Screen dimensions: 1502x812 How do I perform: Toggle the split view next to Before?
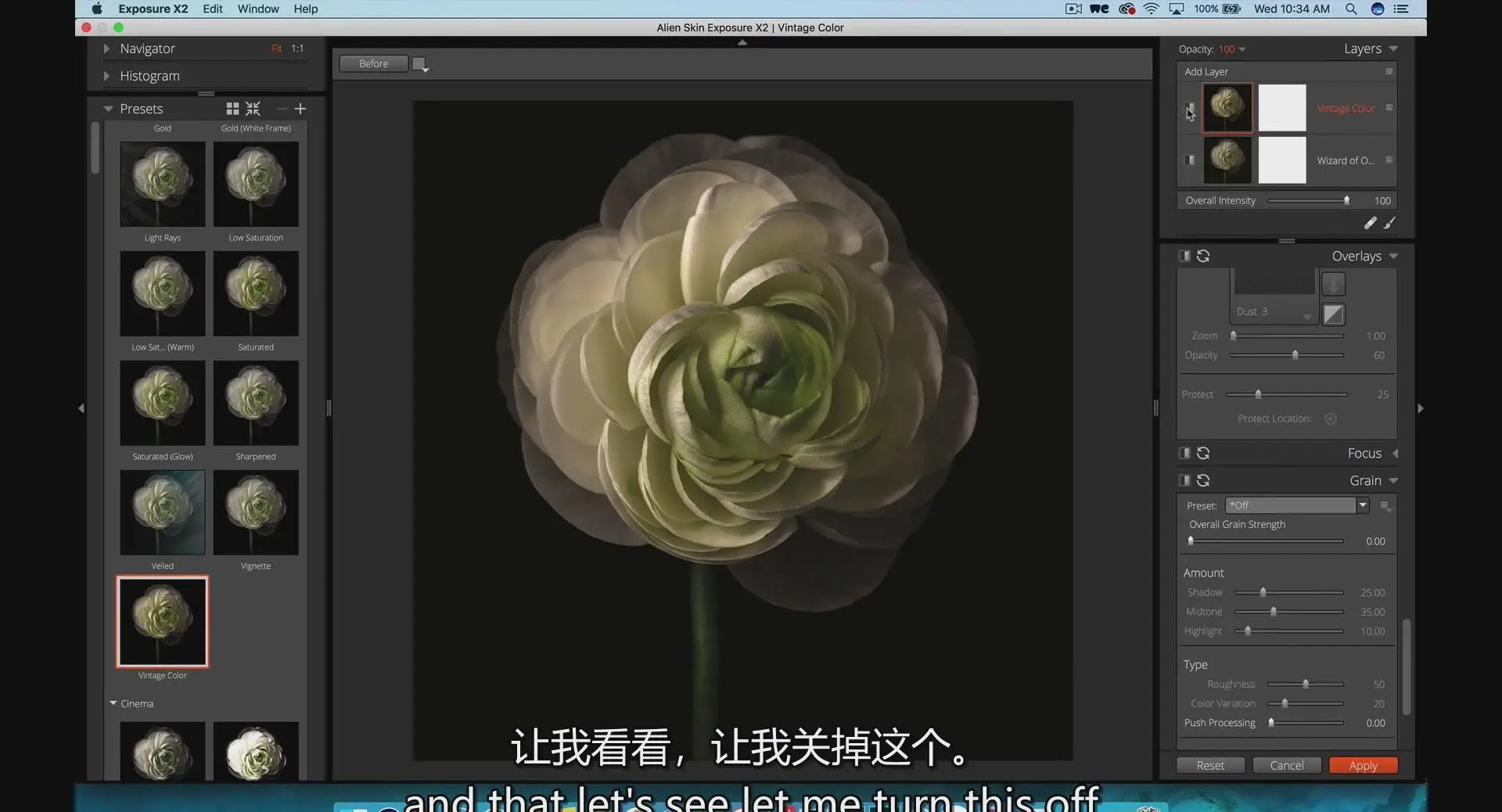(420, 64)
